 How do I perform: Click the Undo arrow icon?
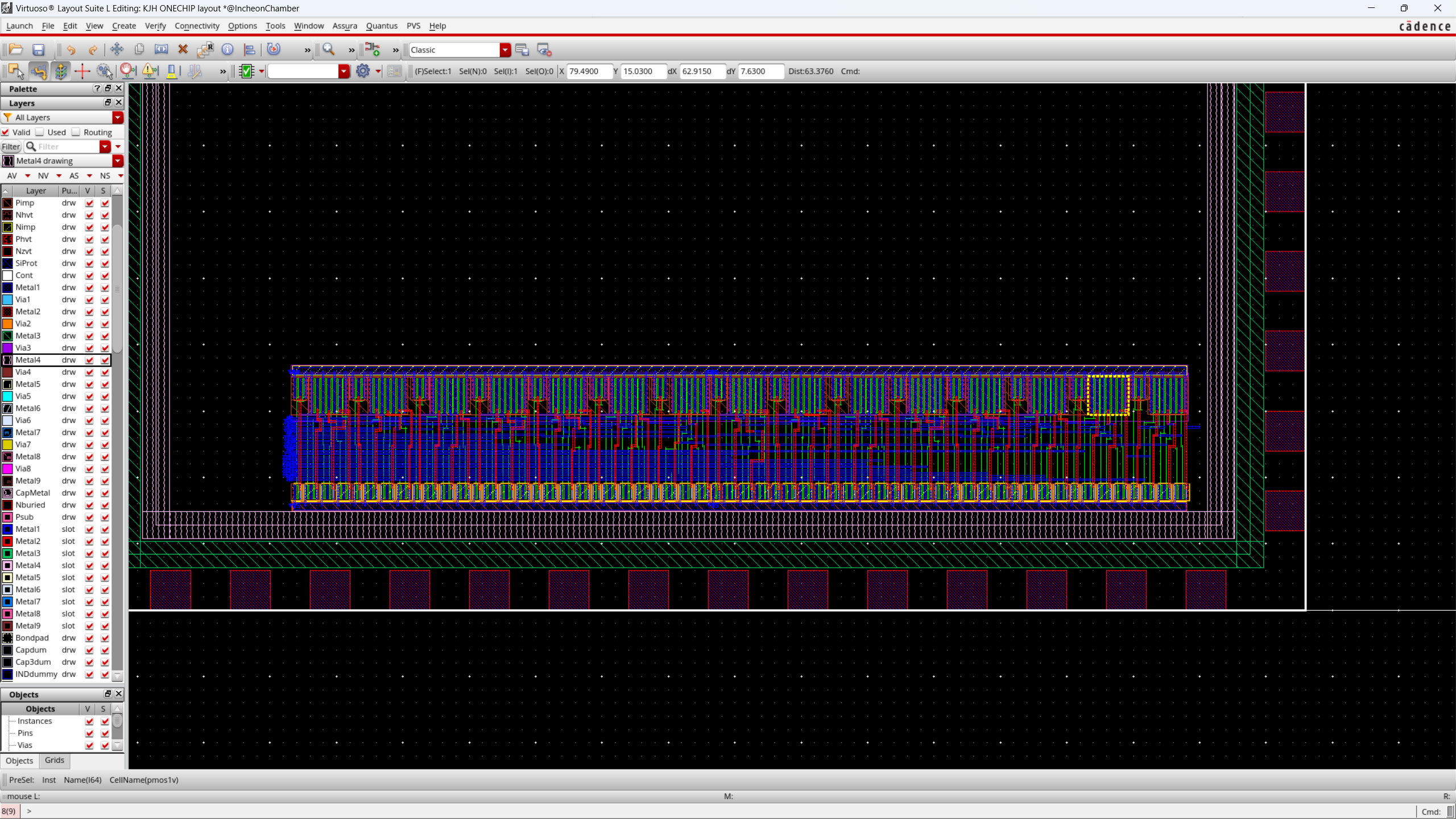(71, 50)
